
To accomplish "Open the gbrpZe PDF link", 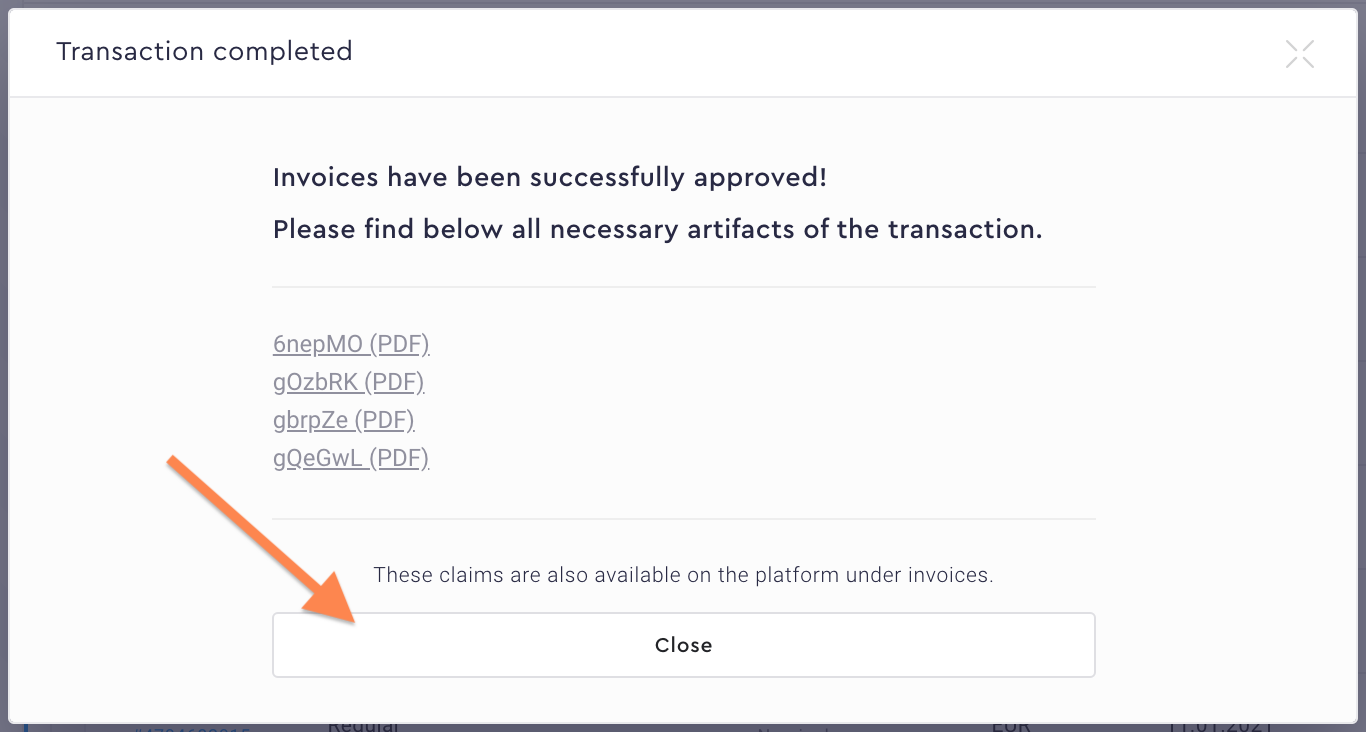I will point(343,419).
